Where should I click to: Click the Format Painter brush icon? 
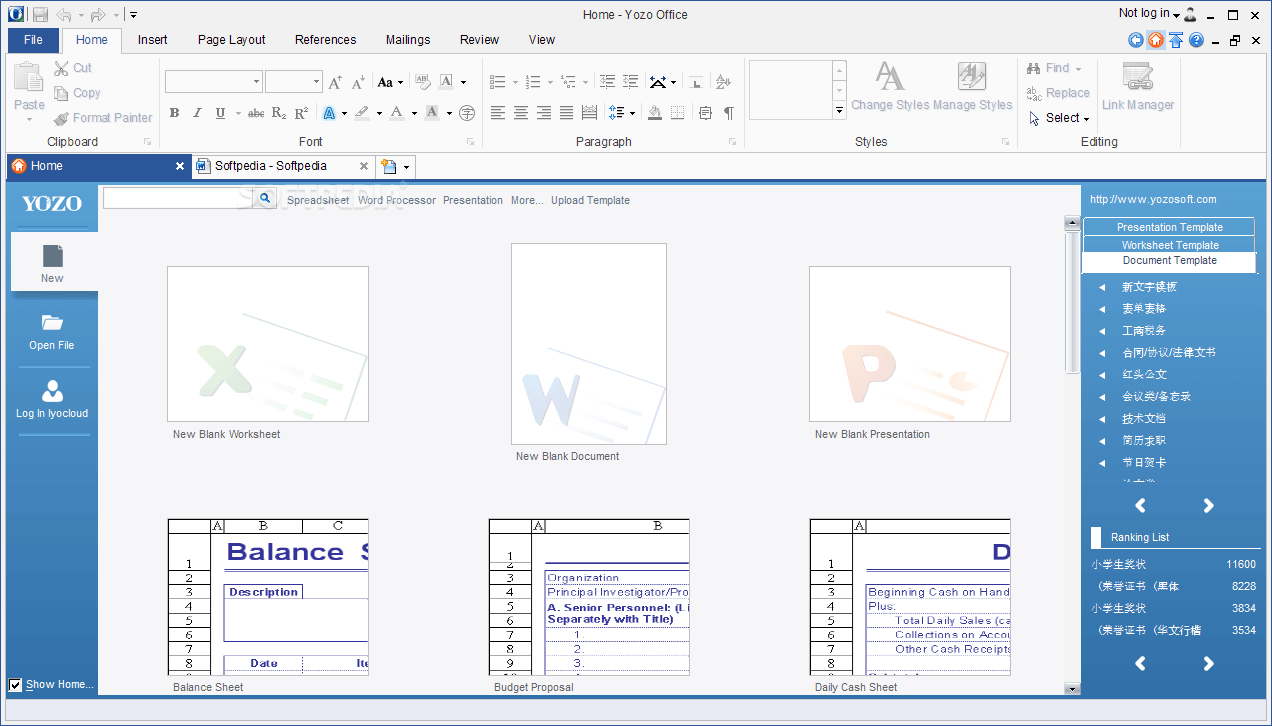61,118
